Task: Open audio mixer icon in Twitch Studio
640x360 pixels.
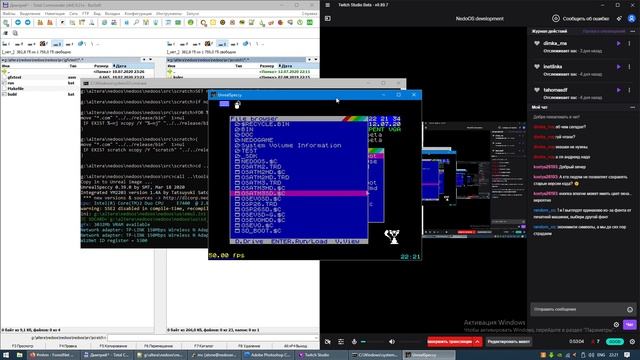Action: click(x=341, y=342)
